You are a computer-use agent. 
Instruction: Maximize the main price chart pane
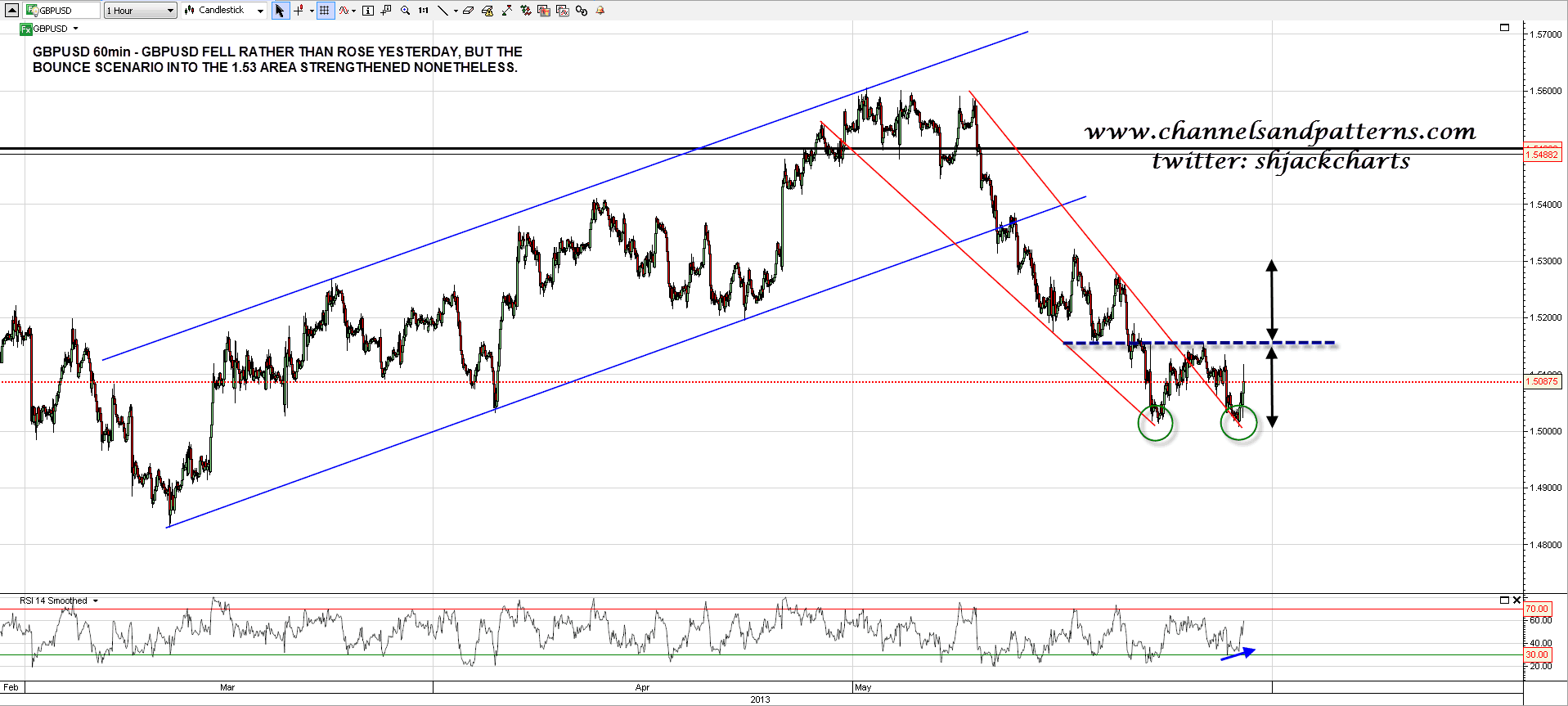(x=1504, y=28)
